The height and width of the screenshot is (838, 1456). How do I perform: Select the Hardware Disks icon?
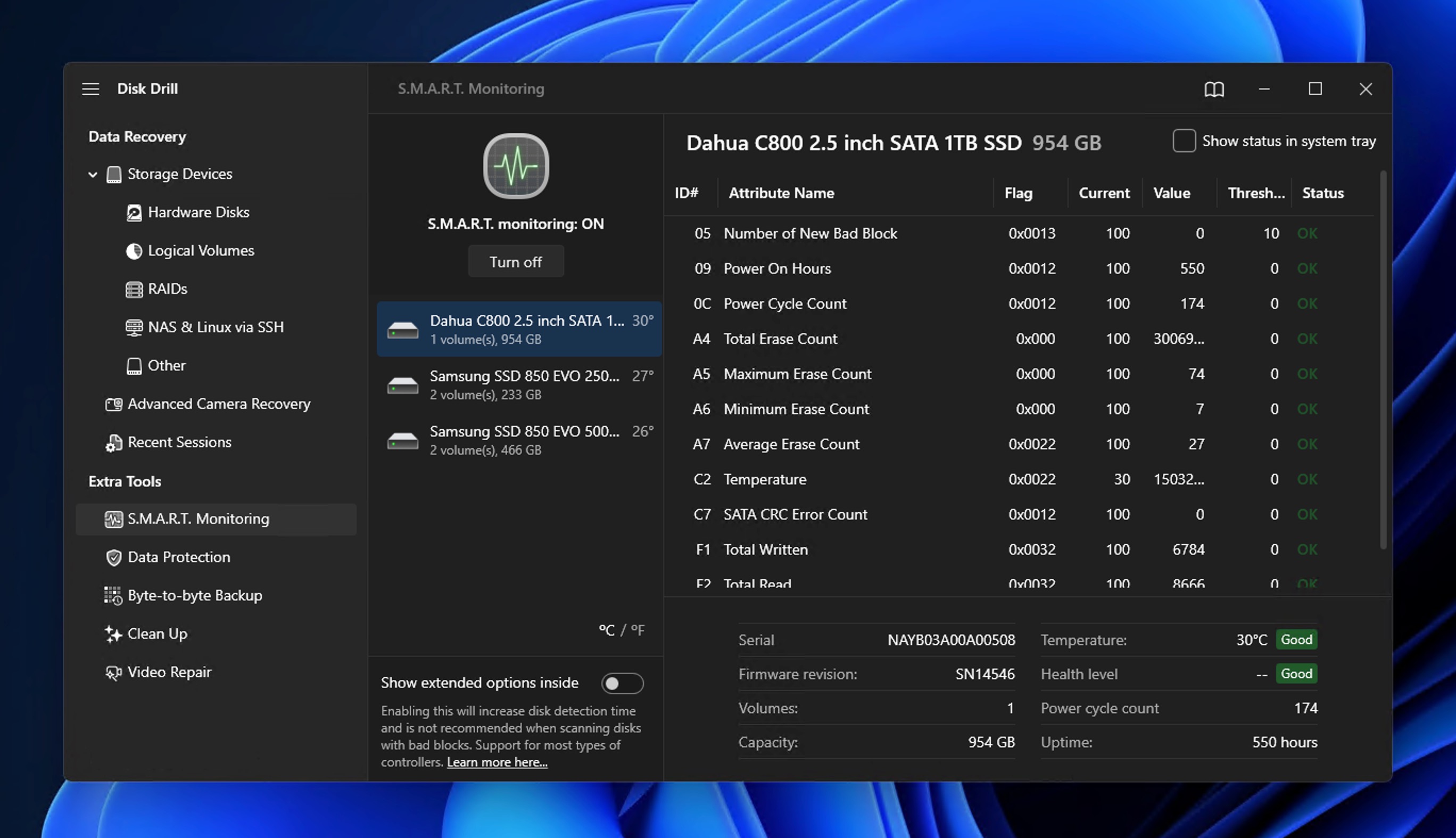(x=134, y=213)
